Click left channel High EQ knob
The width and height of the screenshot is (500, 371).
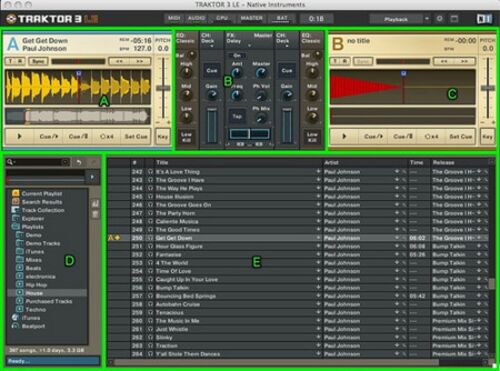click(x=186, y=72)
